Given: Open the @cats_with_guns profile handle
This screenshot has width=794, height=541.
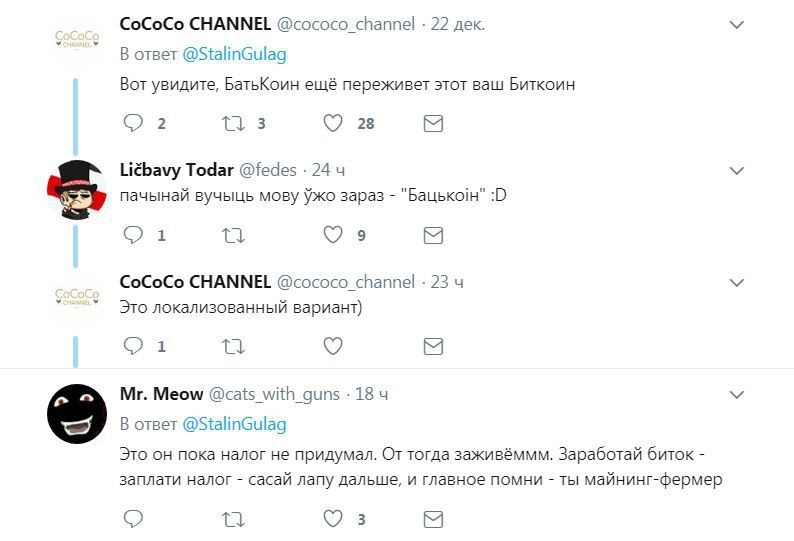Looking at the screenshot, I should coord(274,394).
